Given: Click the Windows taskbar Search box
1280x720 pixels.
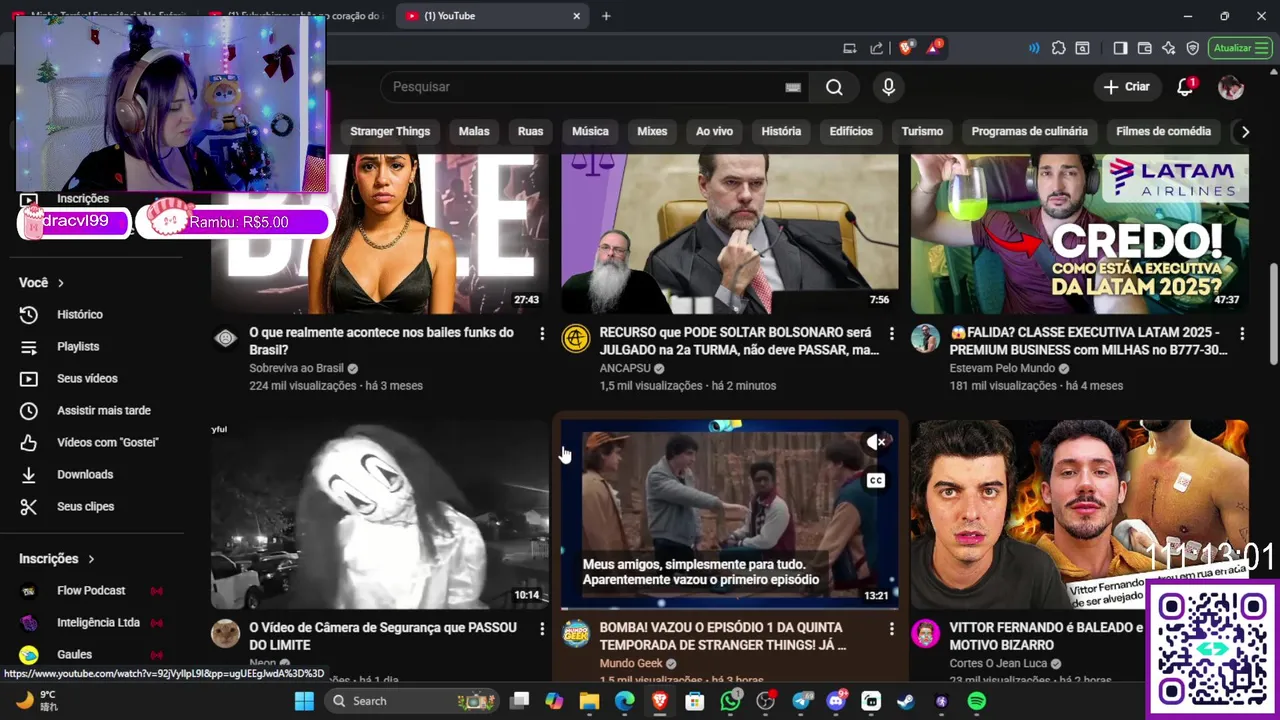Looking at the screenshot, I should (x=413, y=701).
